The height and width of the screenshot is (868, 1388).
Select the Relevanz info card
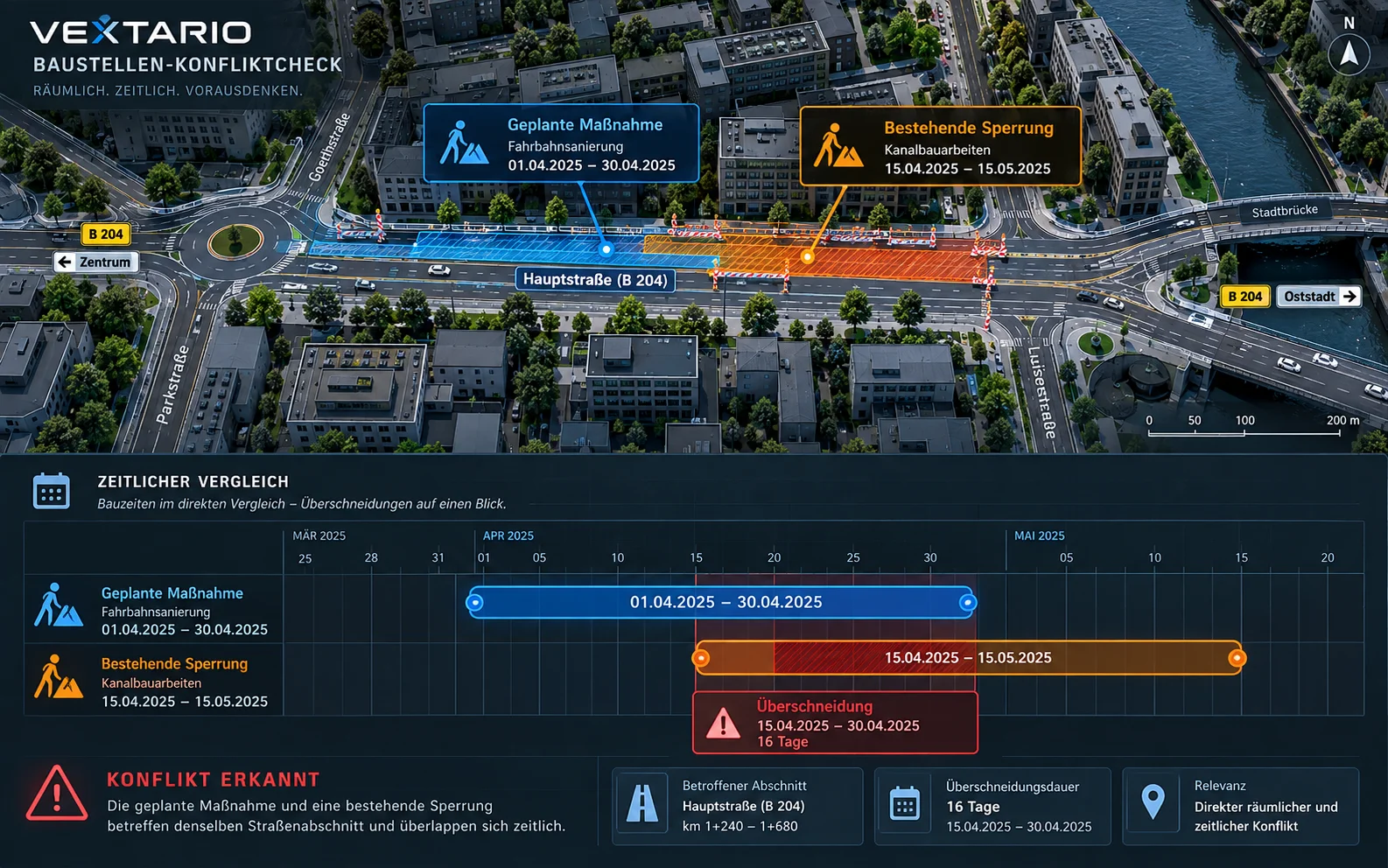point(1241,806)
